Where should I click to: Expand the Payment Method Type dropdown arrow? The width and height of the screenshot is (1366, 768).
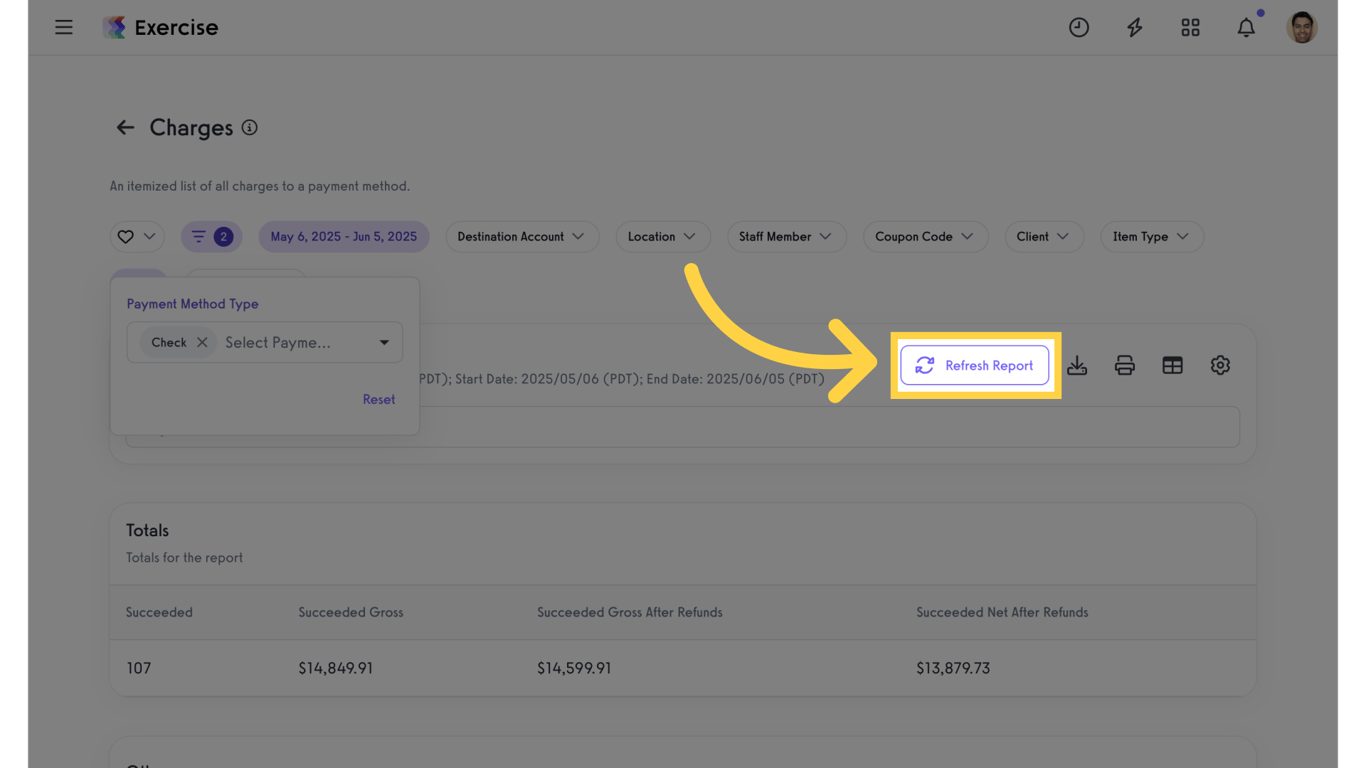pos(384,342)
